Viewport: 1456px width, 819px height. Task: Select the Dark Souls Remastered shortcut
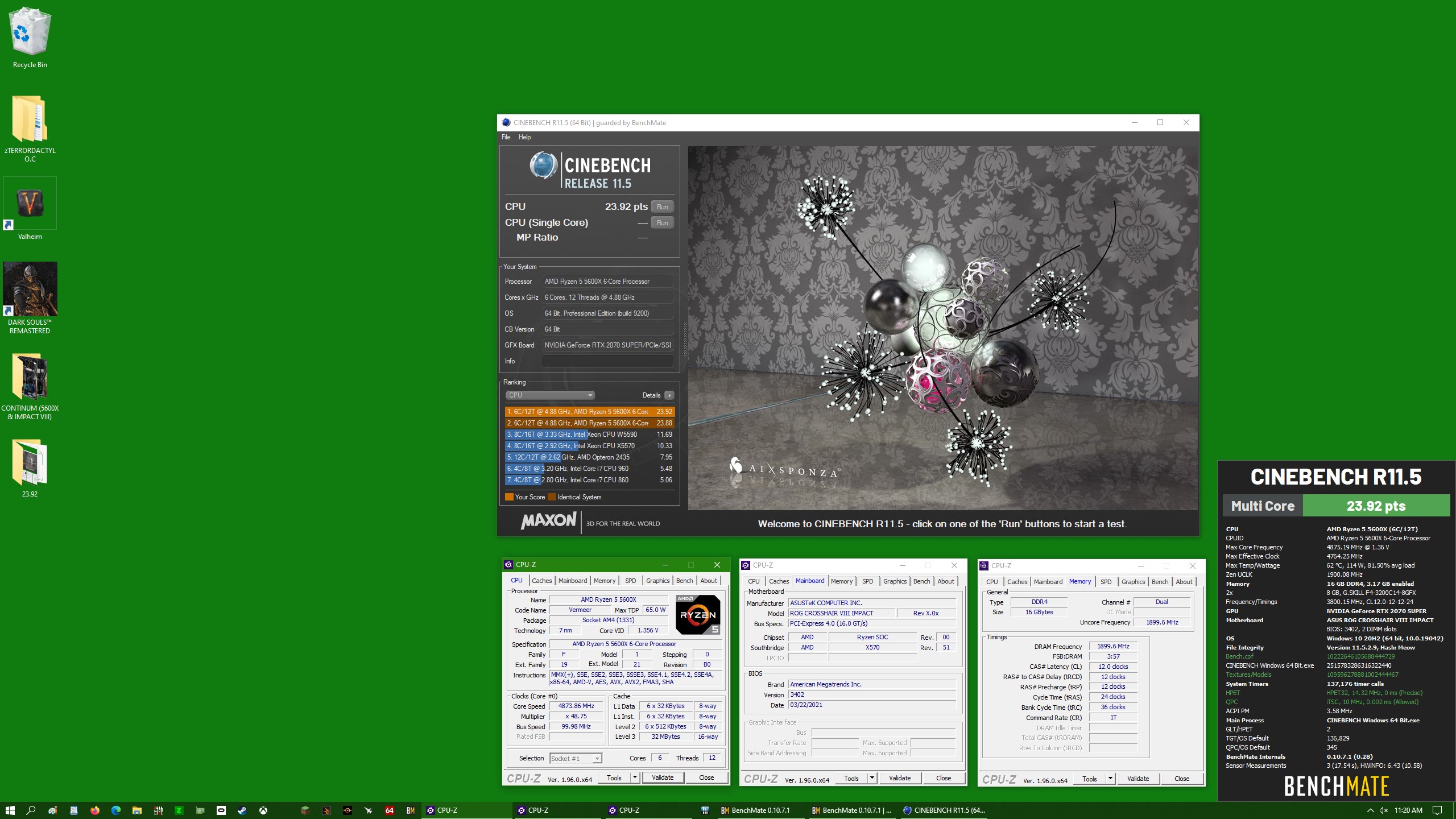(30, 298)
